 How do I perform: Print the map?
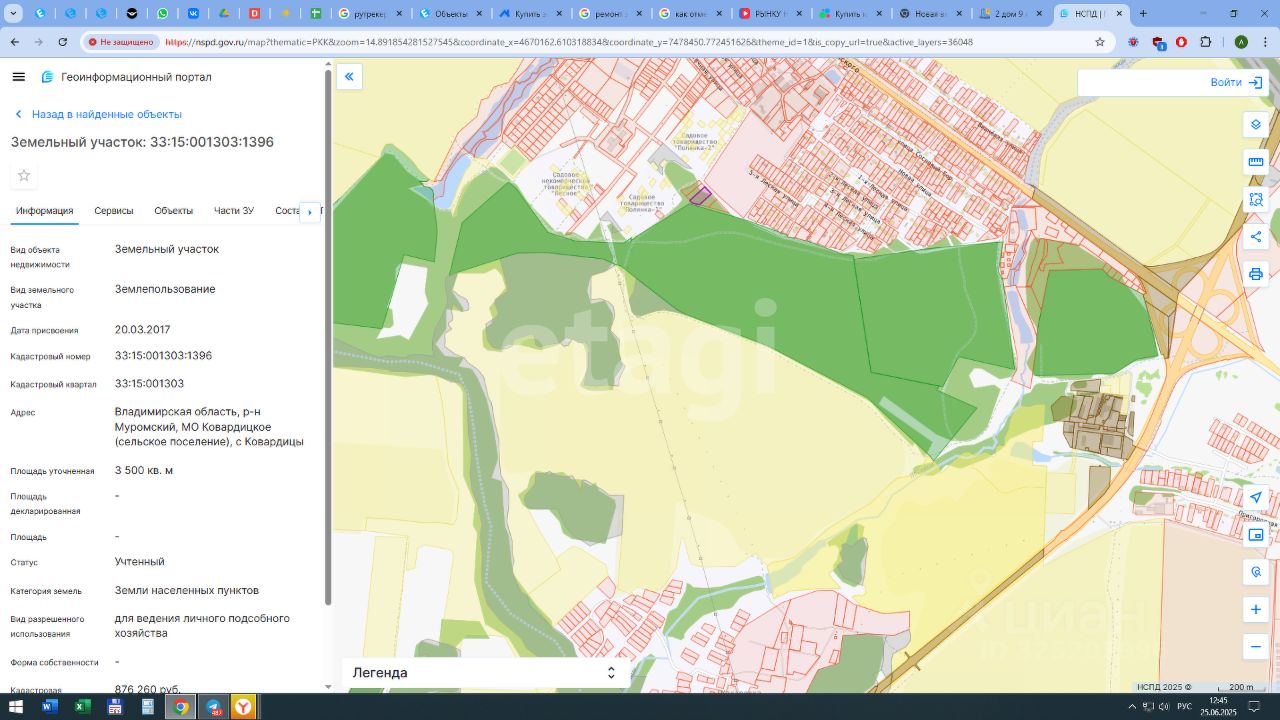tap(1256, 274)
